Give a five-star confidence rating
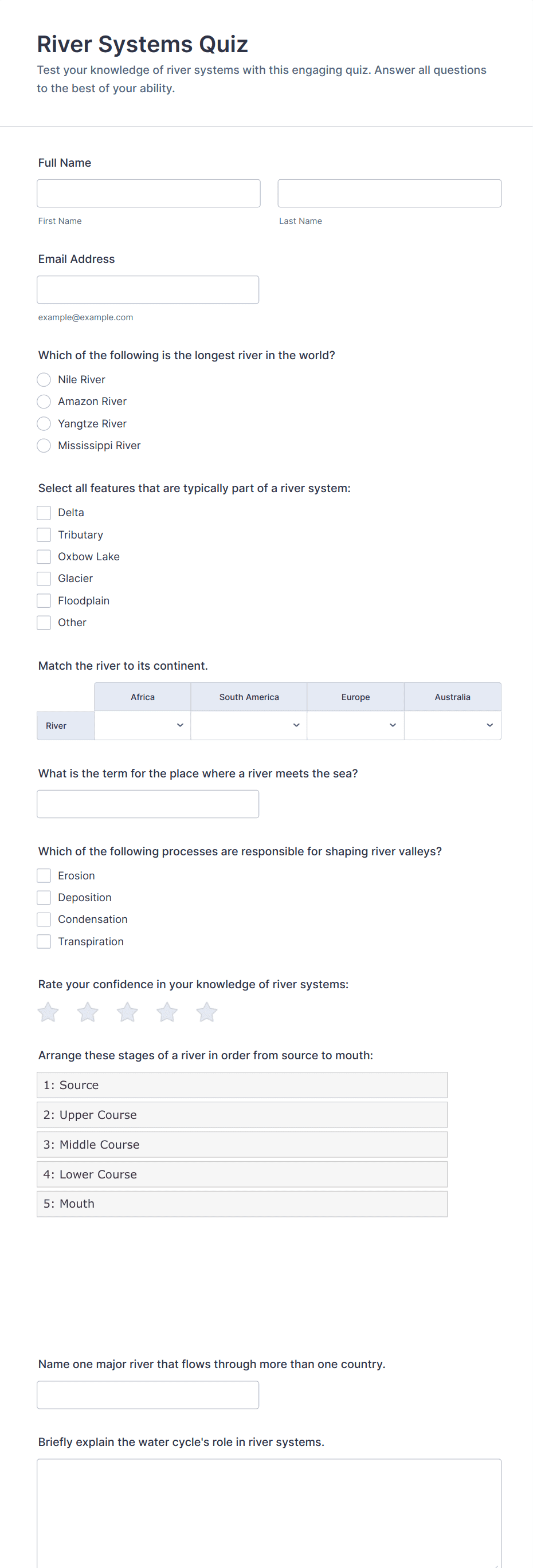This screenshot has width=533, height=1568. coord(206,1012)
